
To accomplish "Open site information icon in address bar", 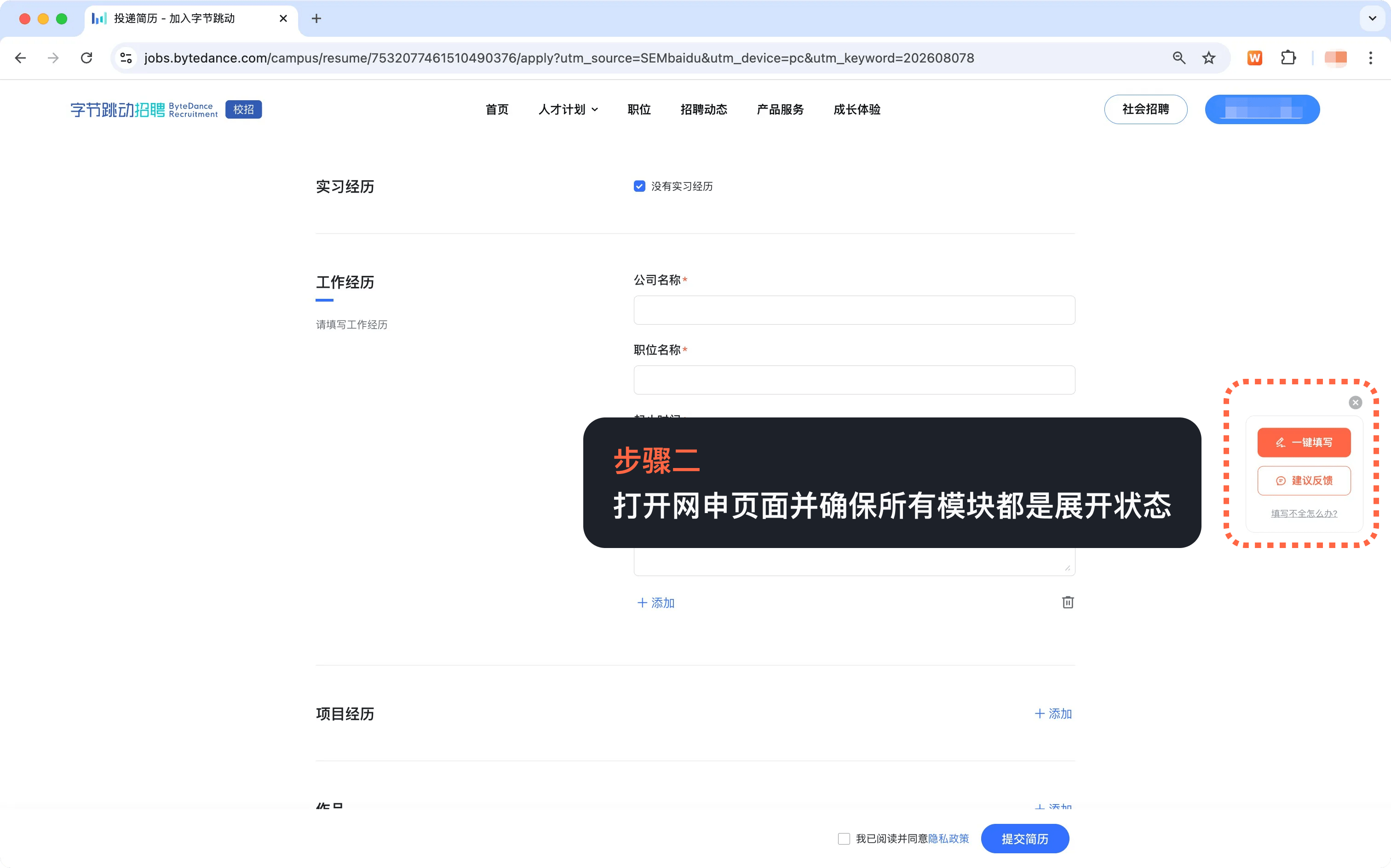I will click(x=126, y=58).
